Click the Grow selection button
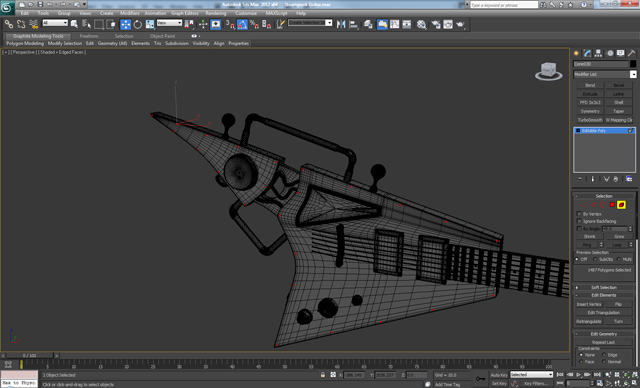This screenshot has width=640, height=388. (x=619, y=236)
